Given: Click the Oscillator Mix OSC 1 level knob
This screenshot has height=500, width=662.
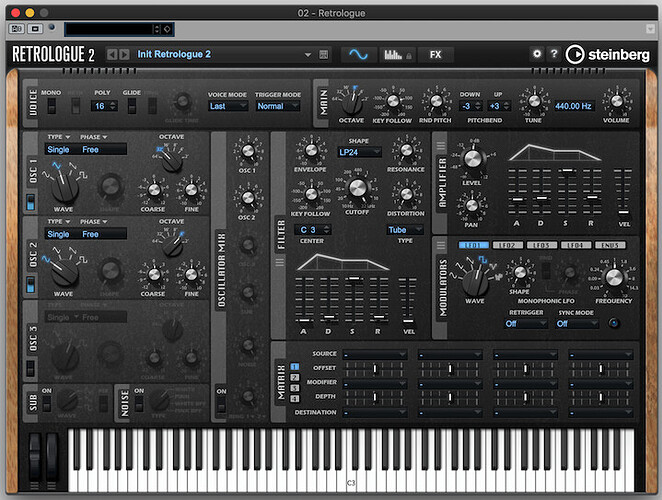Looking at the screenshot, I should pos(248,150).
